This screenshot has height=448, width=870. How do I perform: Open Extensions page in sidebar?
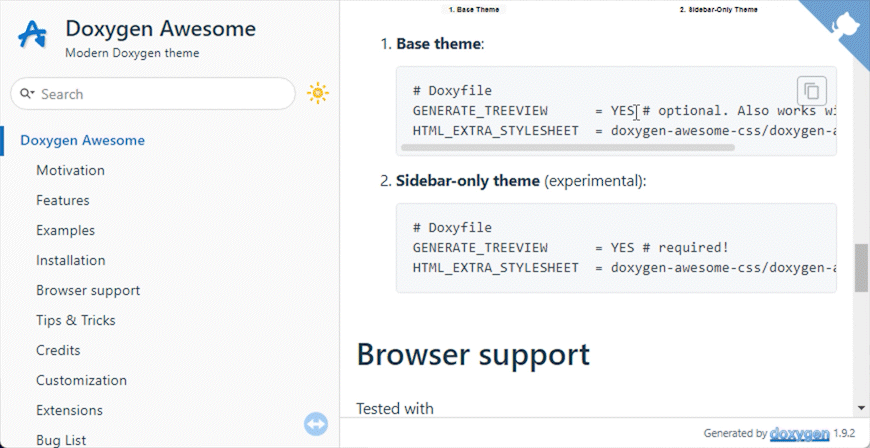[69, 410]
